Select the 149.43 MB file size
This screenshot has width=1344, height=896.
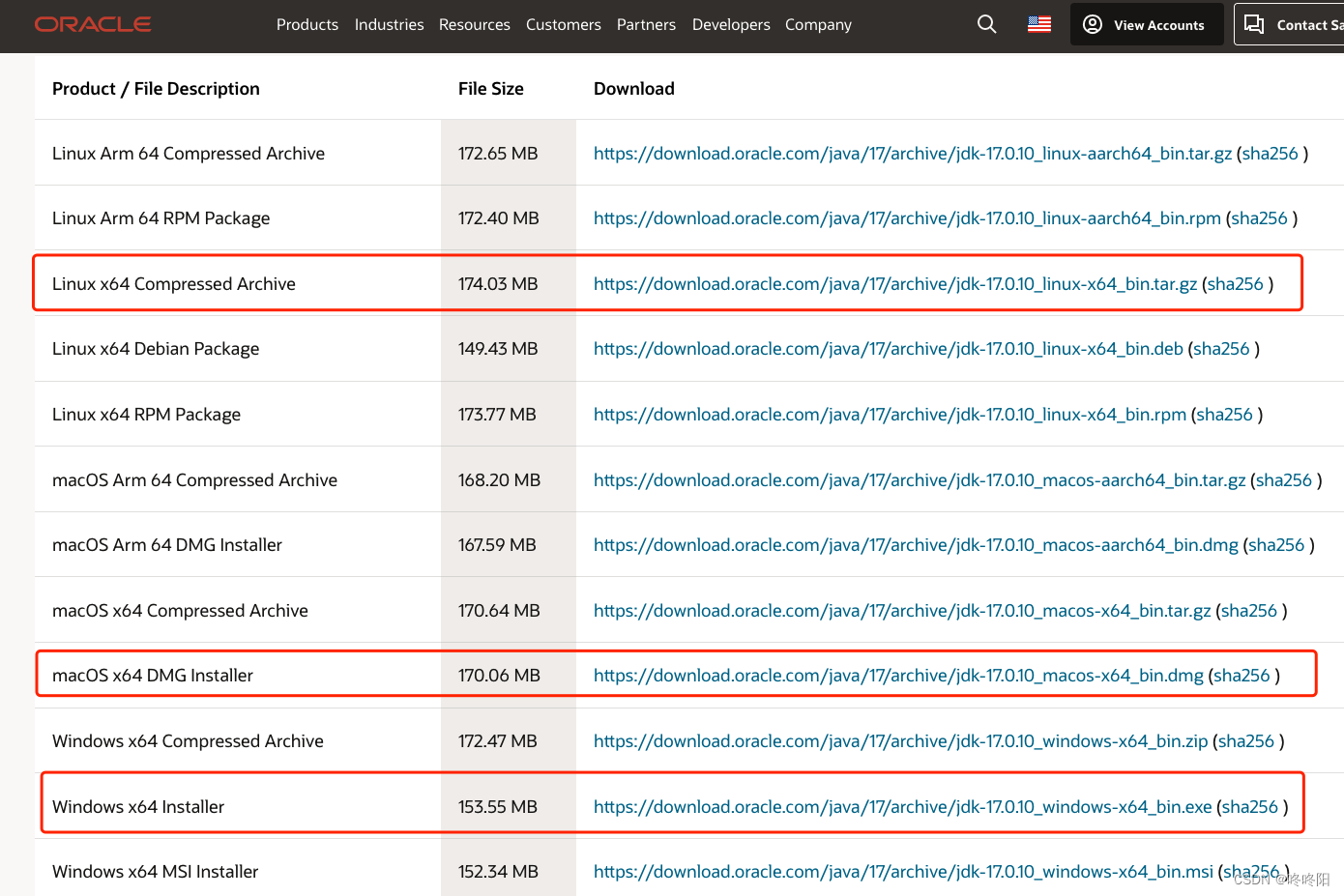pyautogui.click(x=498, y=349)
